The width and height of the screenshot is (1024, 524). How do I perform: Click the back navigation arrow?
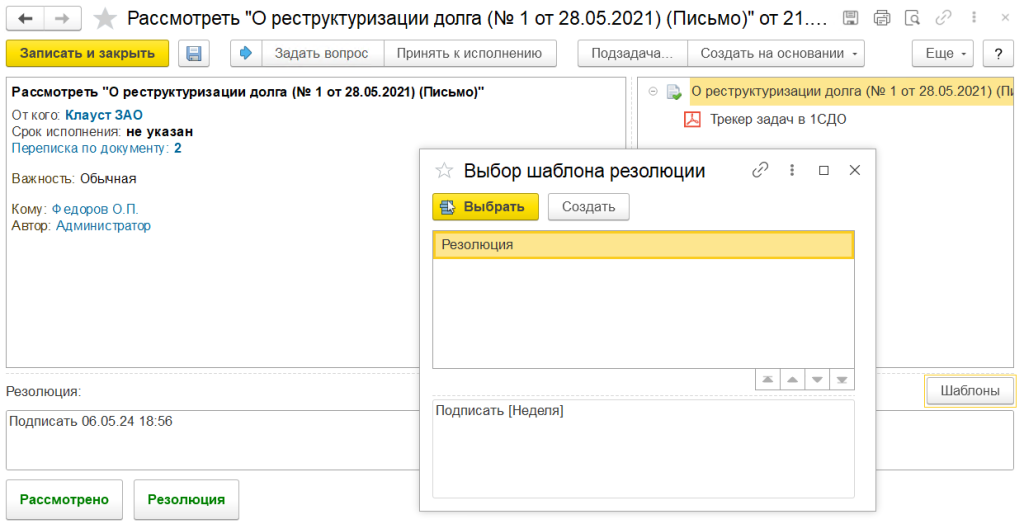point(26,18)
